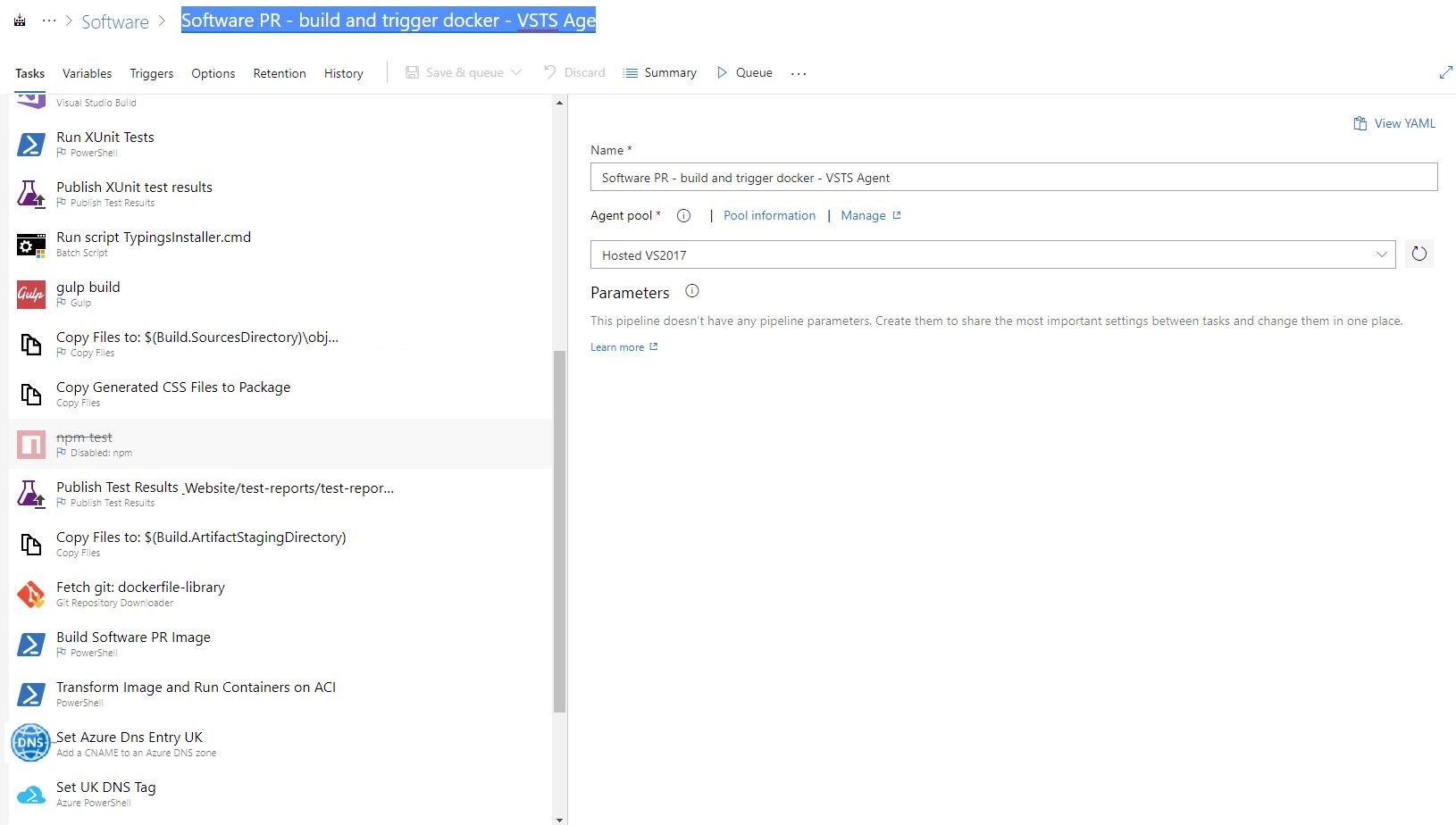The height and width of the screenshot is (825, 1456).
Task: Select the disabled npm test icon
Action: click(x=31, y=444)
